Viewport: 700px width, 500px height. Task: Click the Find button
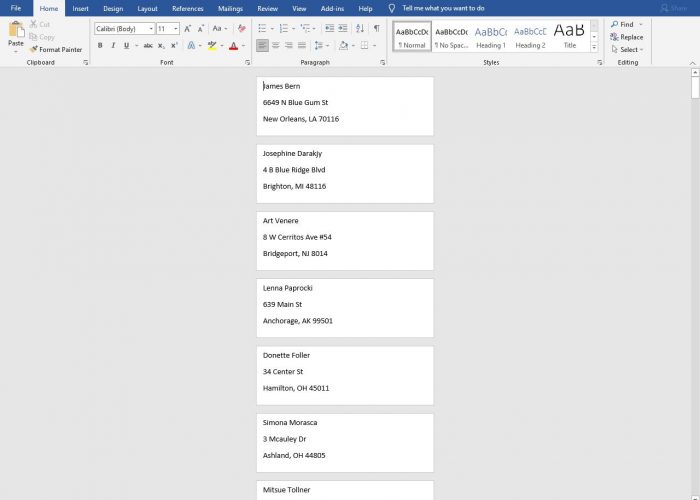[x=622, y=25]
